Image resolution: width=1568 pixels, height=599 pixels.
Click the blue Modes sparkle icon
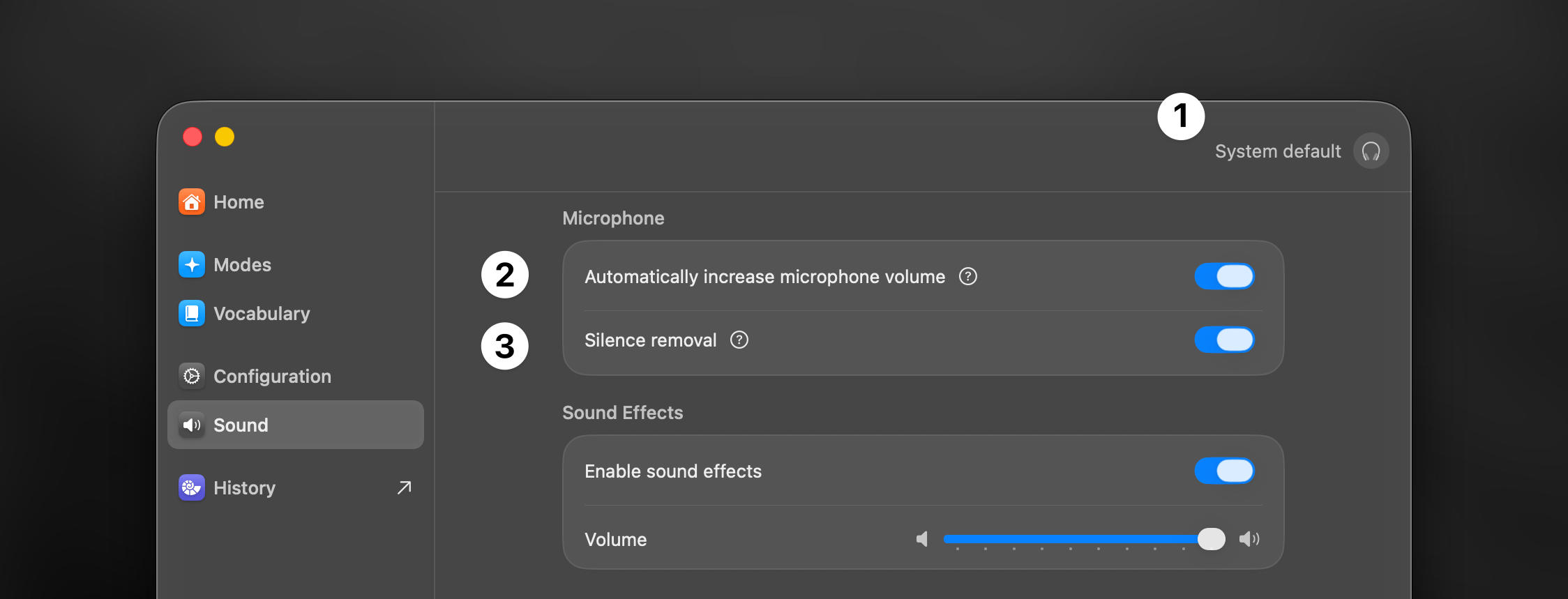click(x=192, y=265)
